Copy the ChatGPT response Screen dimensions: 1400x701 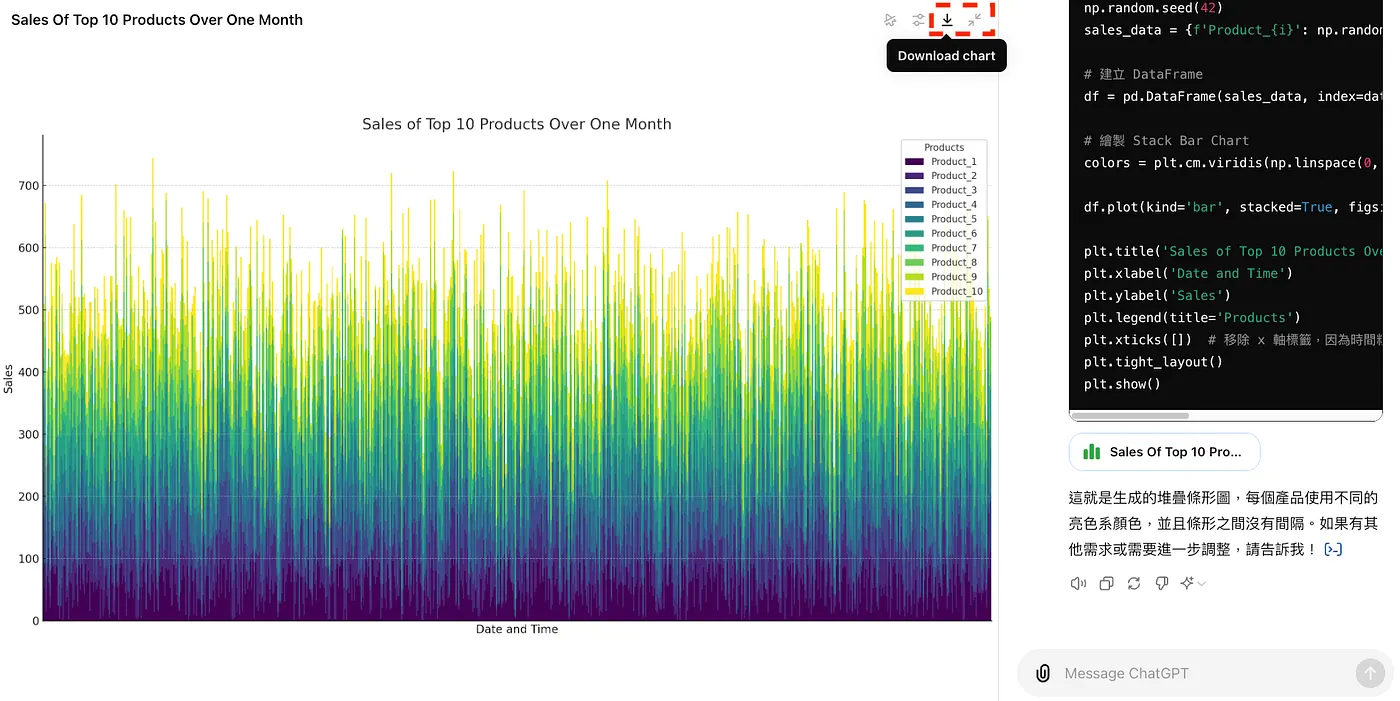pos(1106,583)
